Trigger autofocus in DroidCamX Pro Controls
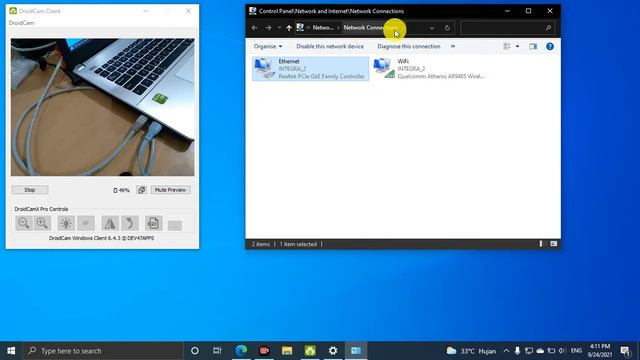Screen dimensions: 640x360 [86, 223]
